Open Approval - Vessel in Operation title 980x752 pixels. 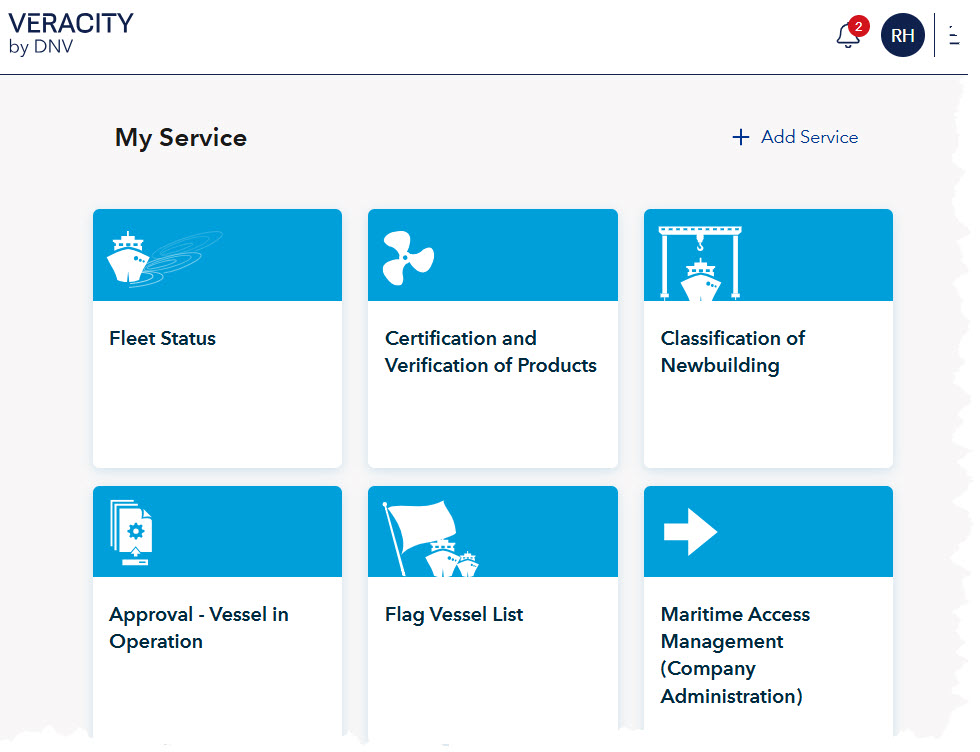coord(198,628)
